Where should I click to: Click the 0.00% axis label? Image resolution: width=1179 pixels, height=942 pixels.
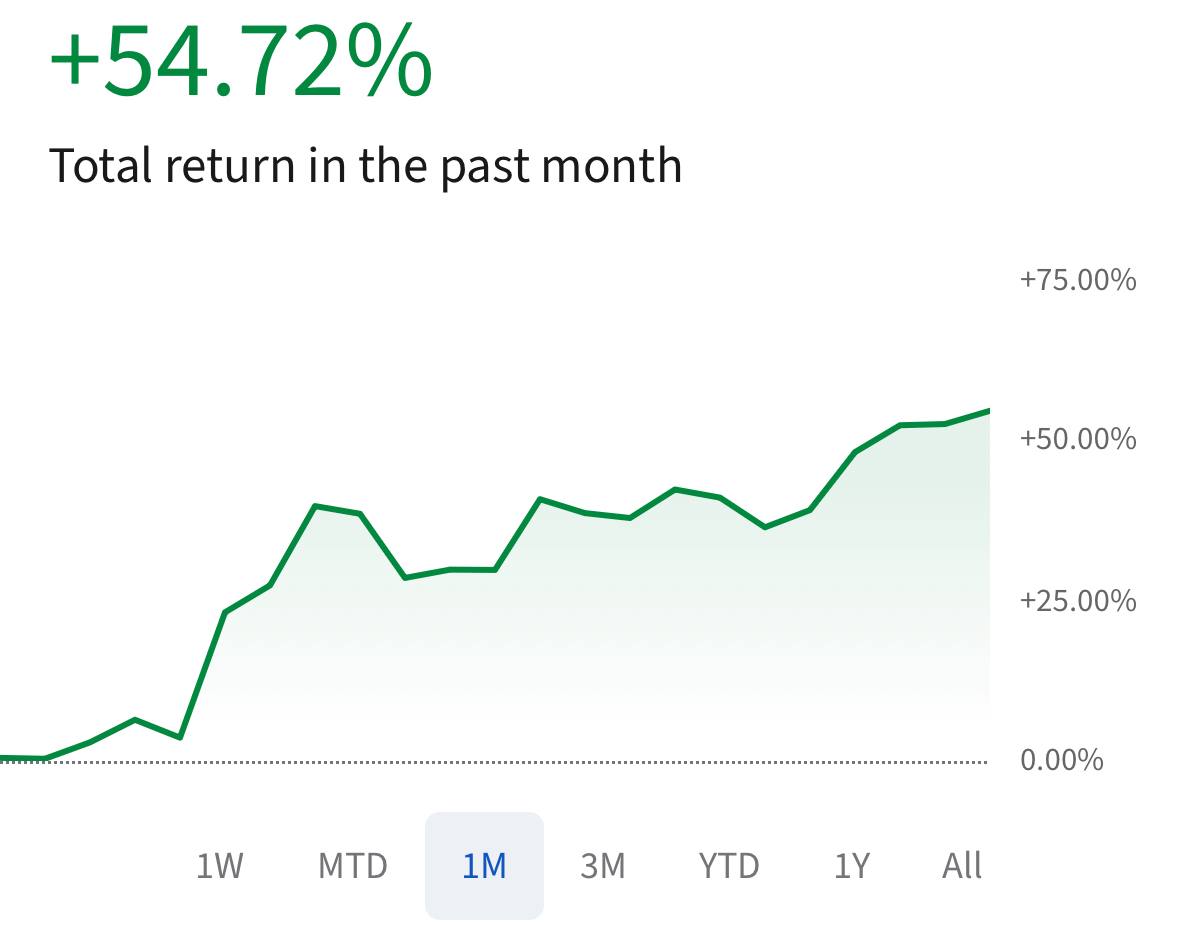pyautogui.click(x=1061, y=761)
